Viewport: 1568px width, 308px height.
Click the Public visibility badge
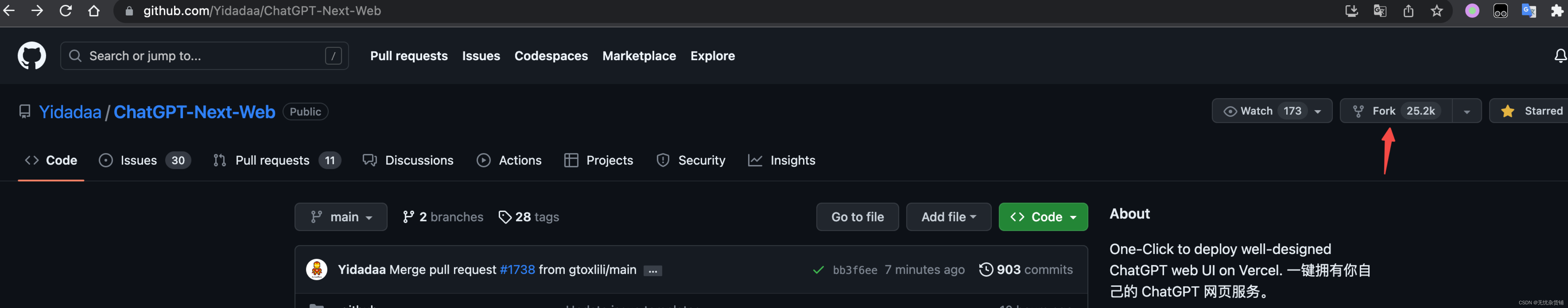(305, 112)
